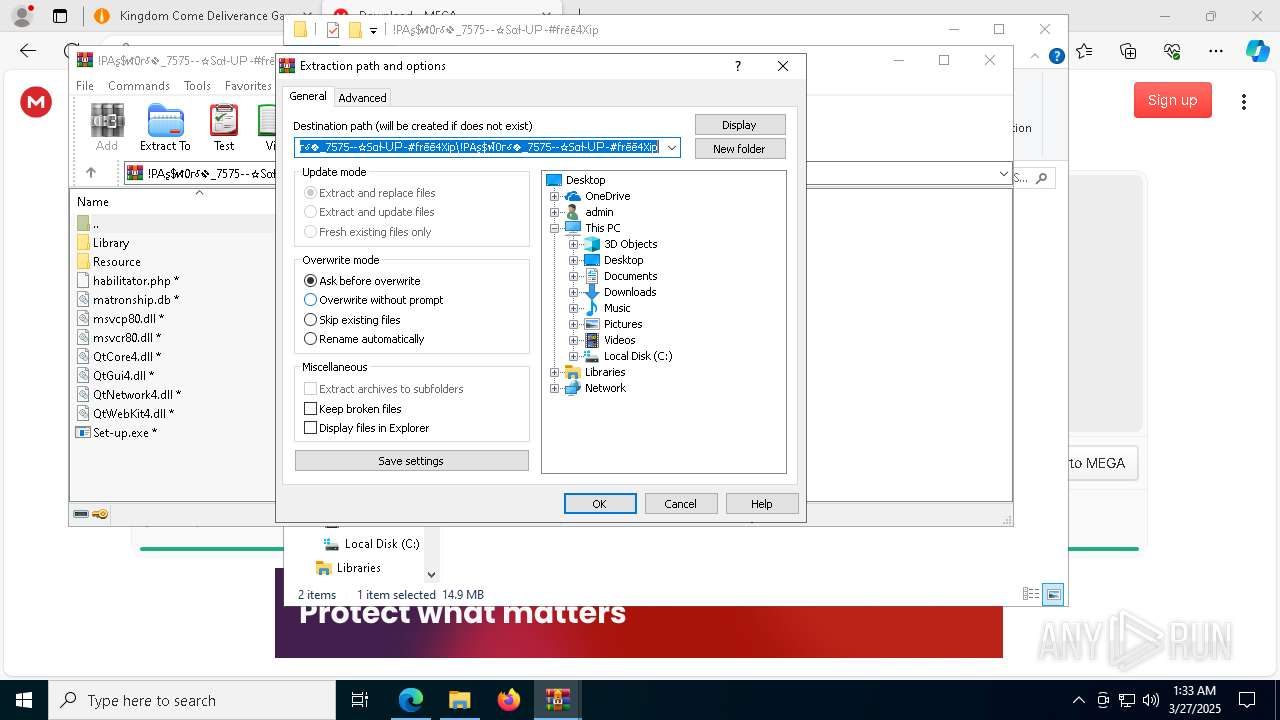The image size is (1280, 720).
Task: Open Task View on the taskbar
Action: [x=360, y=700]
